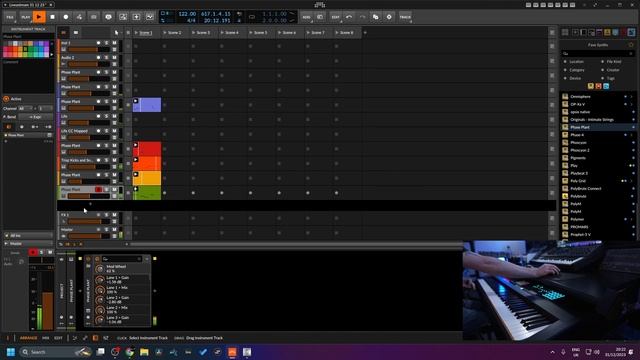Mute the Audio 2 track
Image resolution: width=640 pixels, height=360 pixels.
pyautogui.click(x=114, y=58)
